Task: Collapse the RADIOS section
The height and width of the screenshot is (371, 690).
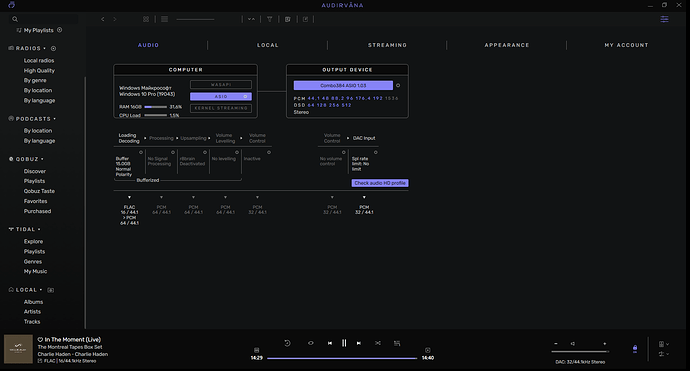Action: (x=44, y=48)
